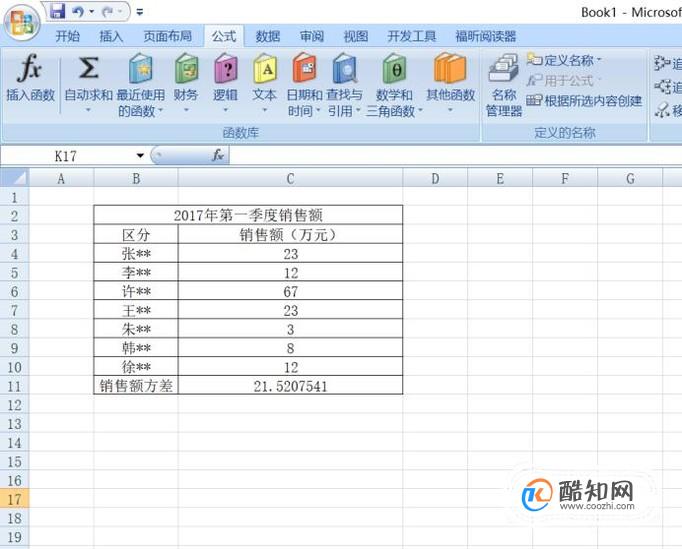Screen dimensions: 682x549
Task: Select column E header
Action: click(x=500, y=178)
